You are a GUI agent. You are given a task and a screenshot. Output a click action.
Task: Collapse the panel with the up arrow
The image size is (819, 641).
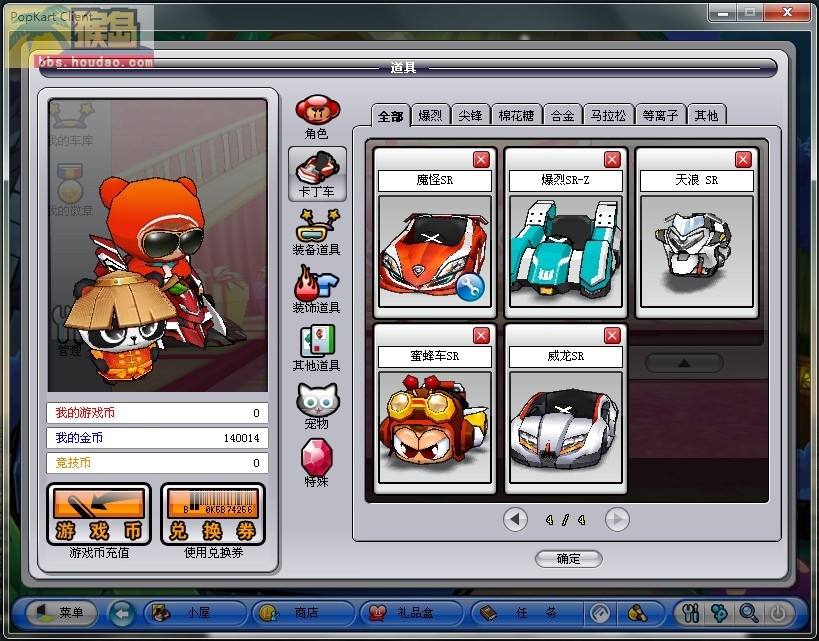(684, 363)
